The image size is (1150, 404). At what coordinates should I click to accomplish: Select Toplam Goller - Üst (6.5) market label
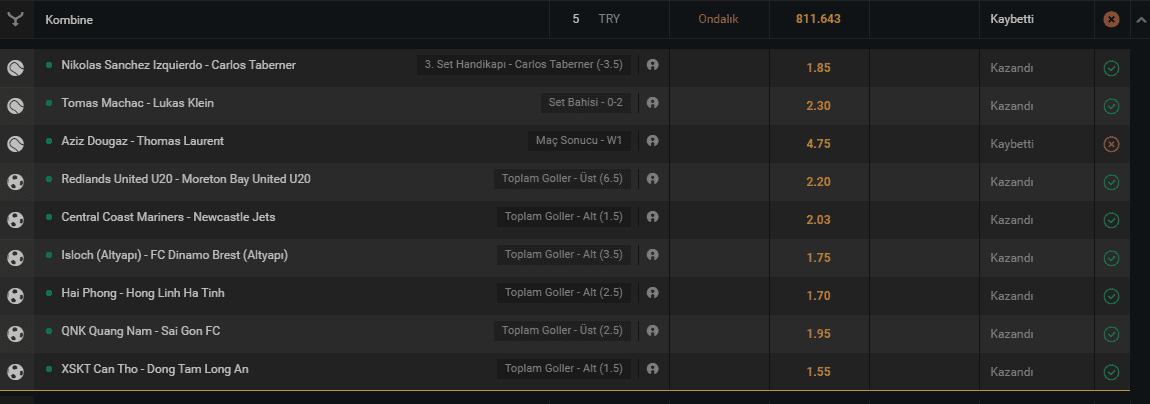point(563,178)
